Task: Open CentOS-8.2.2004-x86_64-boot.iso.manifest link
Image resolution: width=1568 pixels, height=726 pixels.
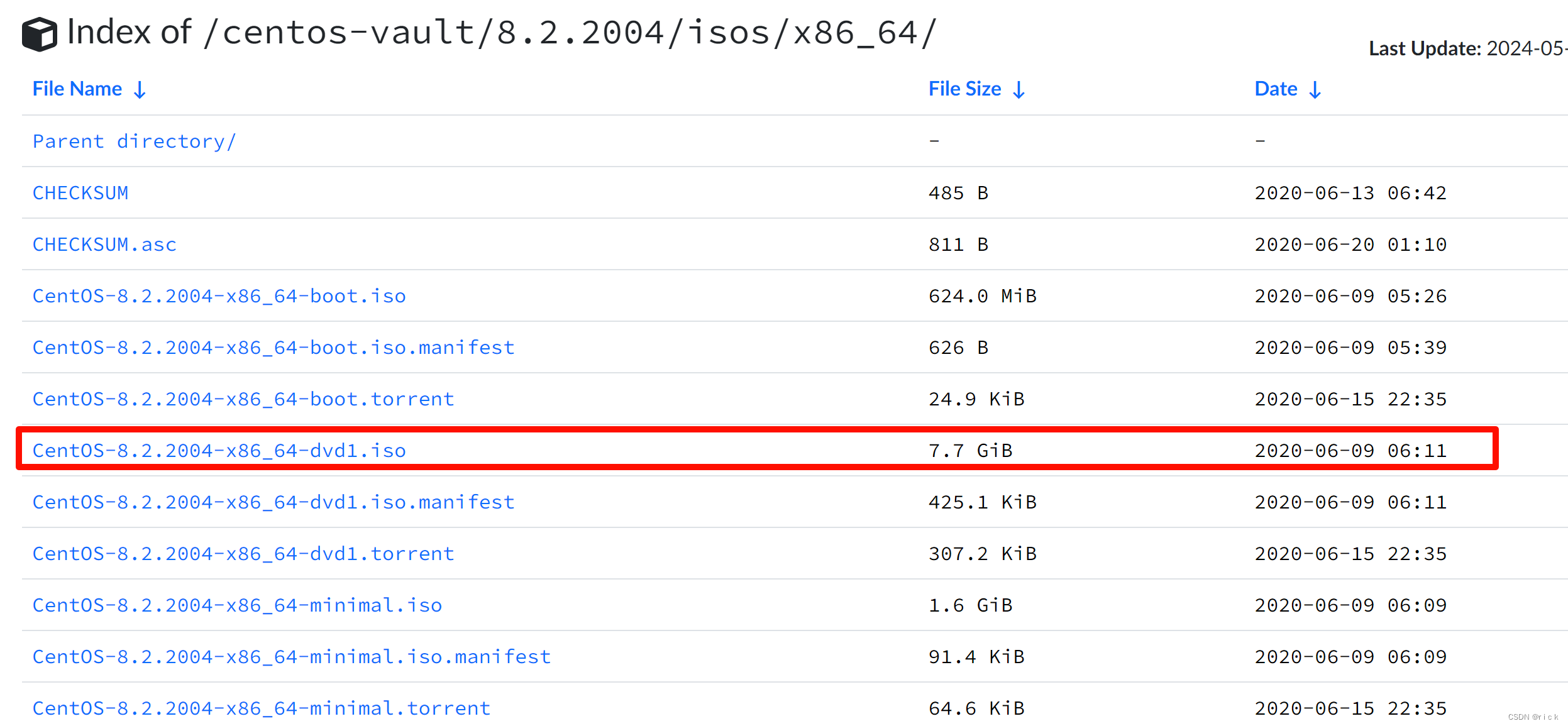Action: click(273, 348)
